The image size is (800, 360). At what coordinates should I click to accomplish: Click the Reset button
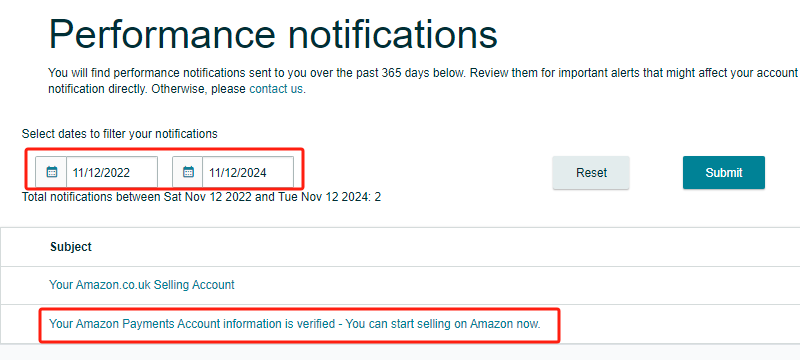pyautogui.click(x=591, y=173)
